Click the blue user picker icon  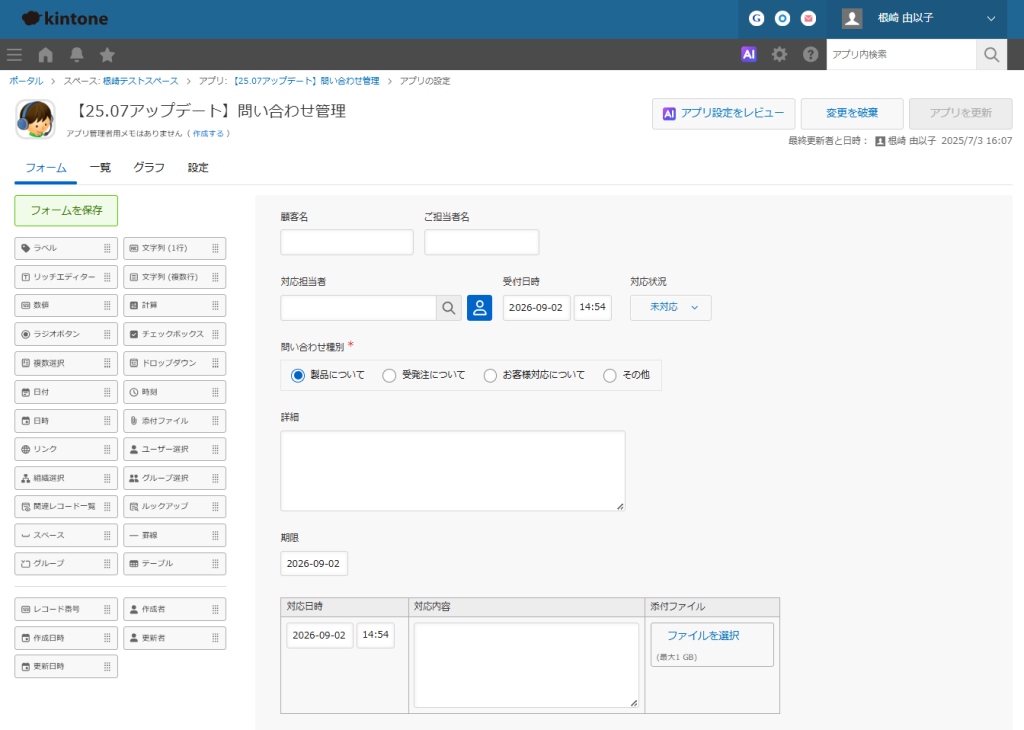[479, 308]
